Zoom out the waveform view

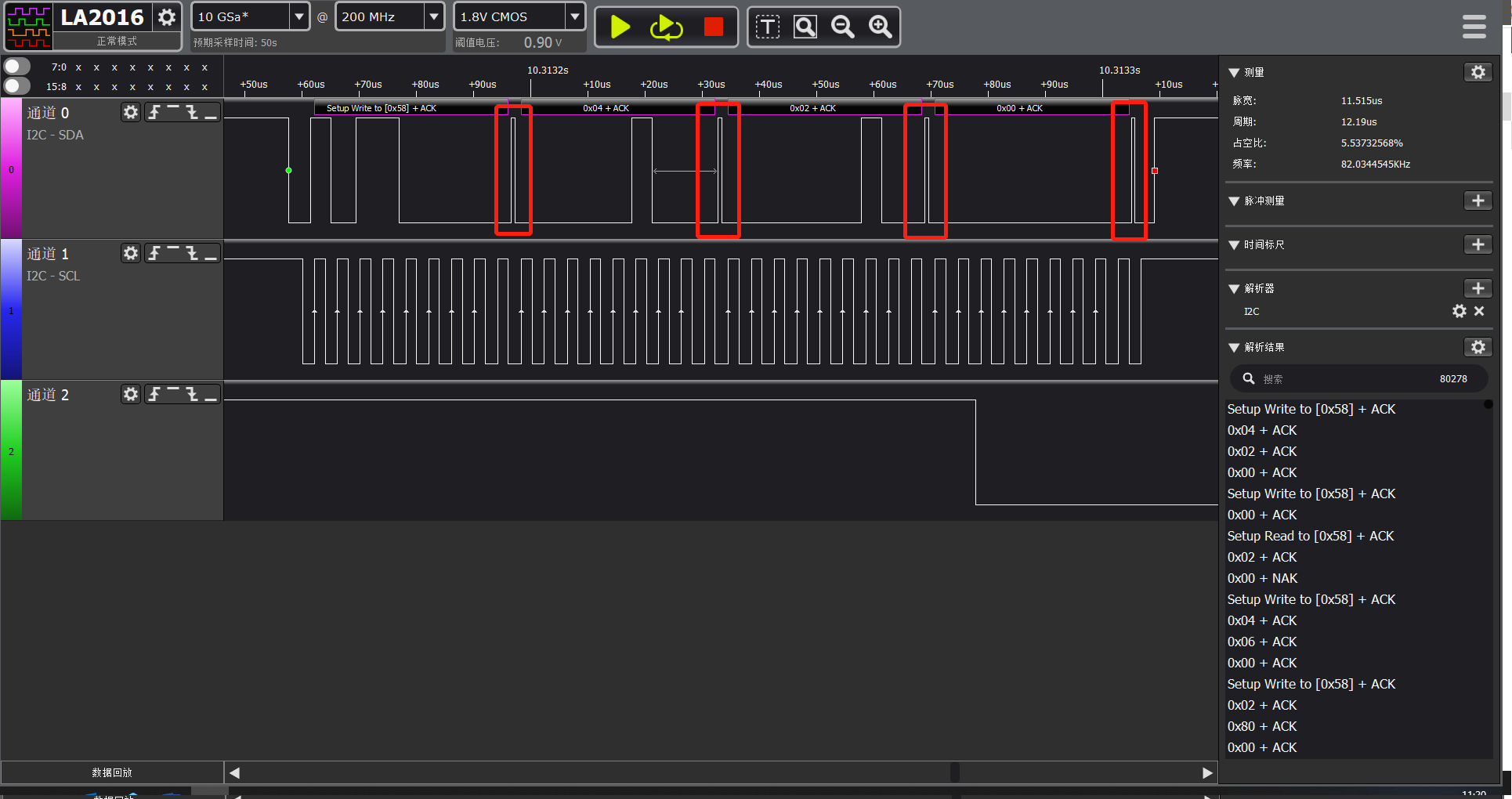coord(843,27)
